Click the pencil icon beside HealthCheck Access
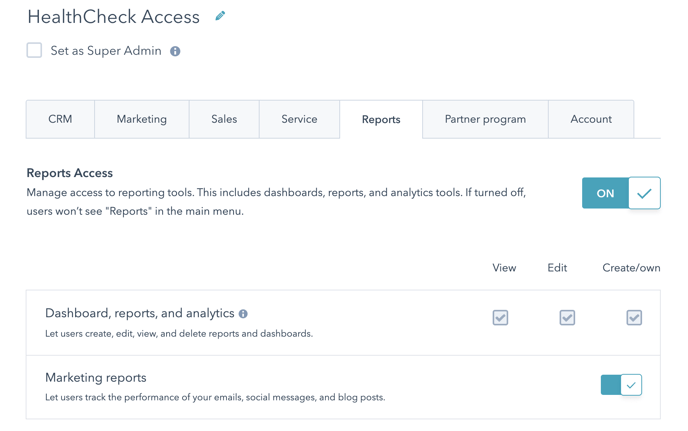 [x=220, y=16]
